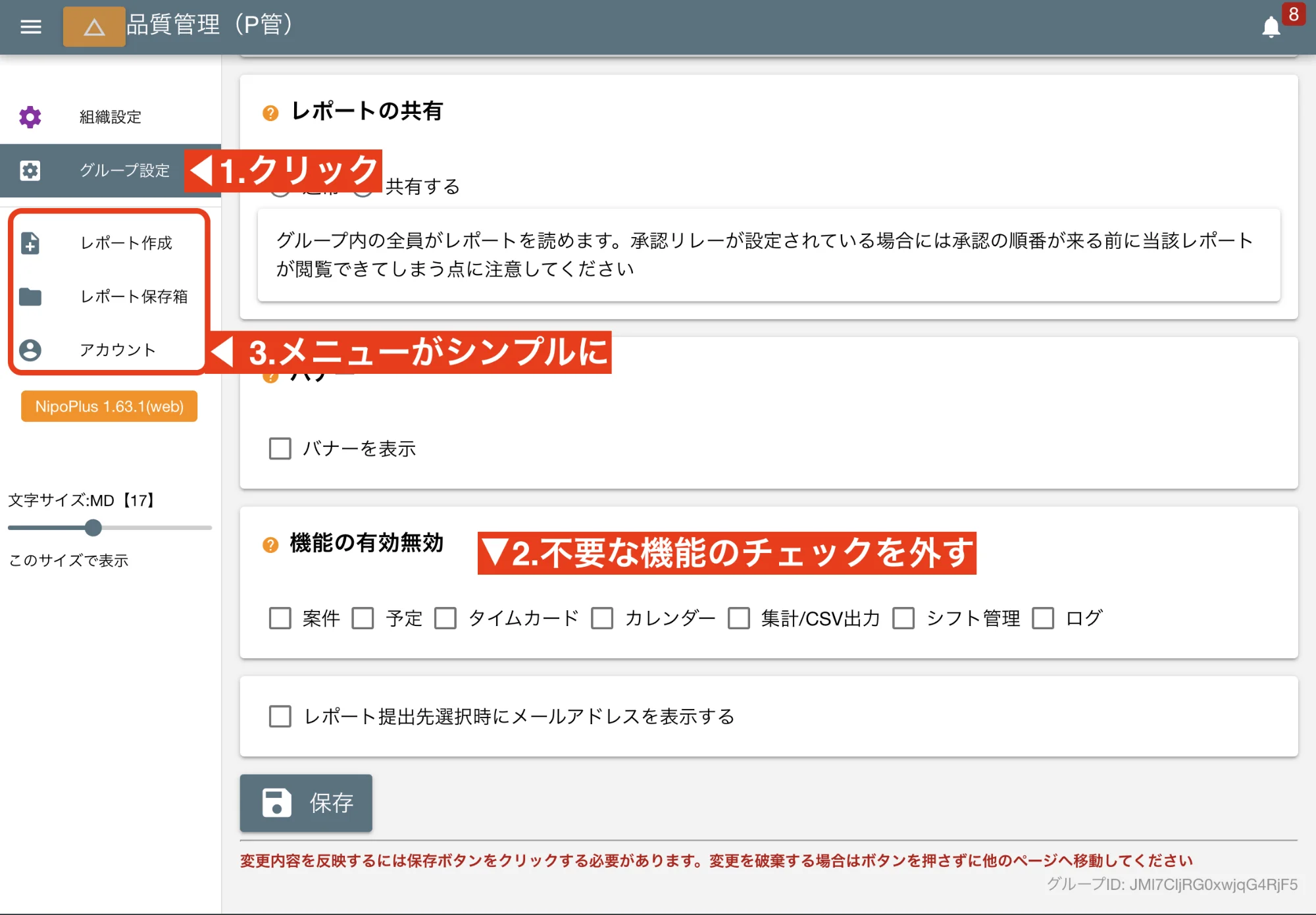
Task: Enable メールアドレスを表示する checkbox
Action: click(280, 716)
